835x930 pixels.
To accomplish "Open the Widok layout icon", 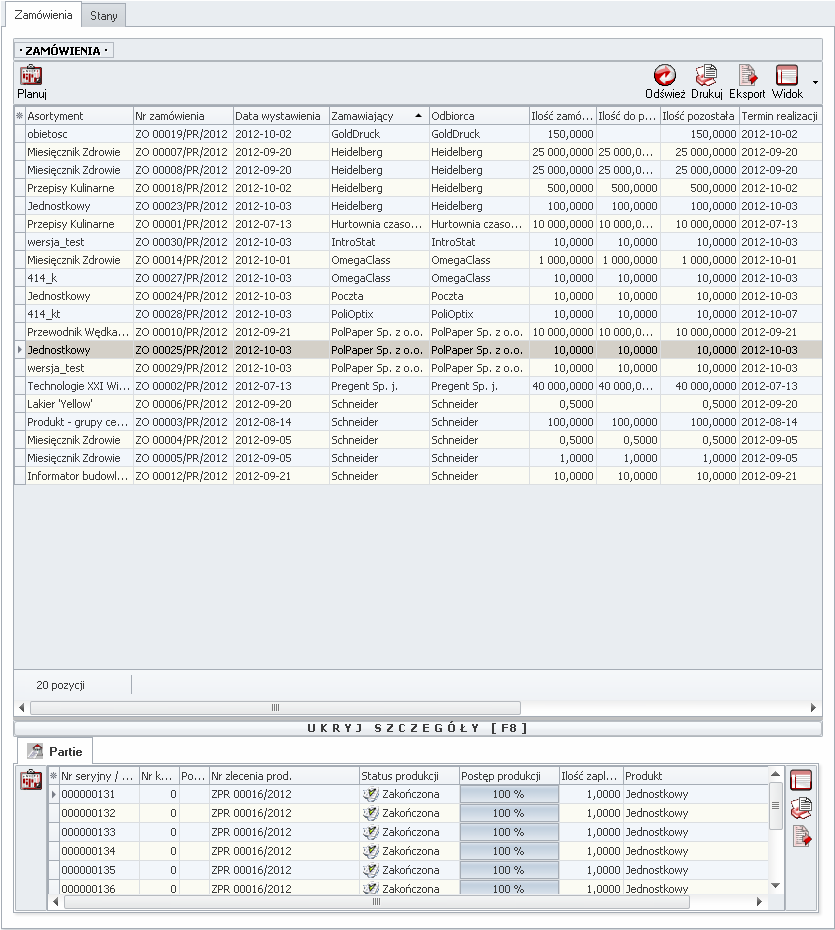I will point(787,76).
